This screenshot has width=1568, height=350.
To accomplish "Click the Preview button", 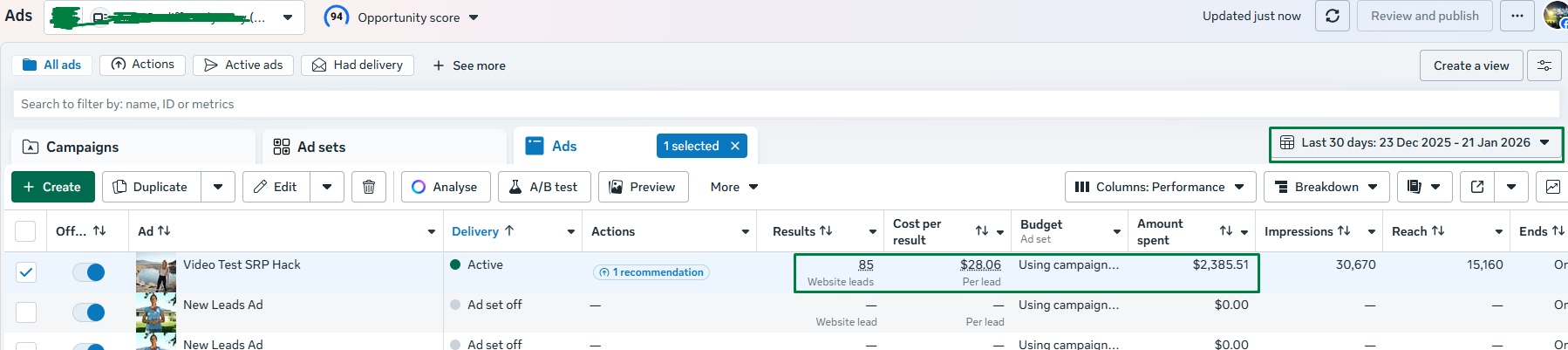I will 643,187.
